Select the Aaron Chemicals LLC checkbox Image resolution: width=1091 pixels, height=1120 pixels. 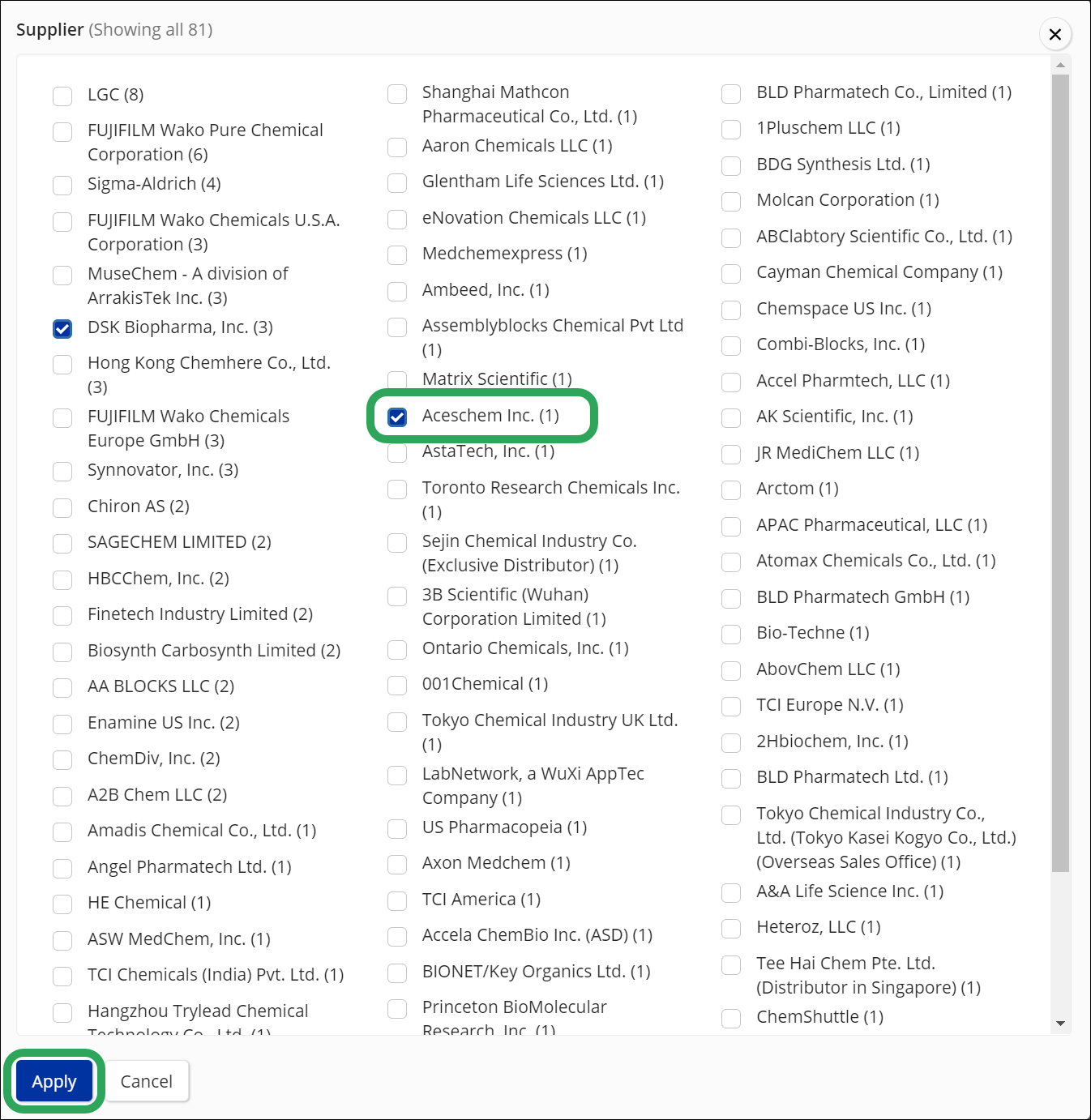click(x=397, y=147)
